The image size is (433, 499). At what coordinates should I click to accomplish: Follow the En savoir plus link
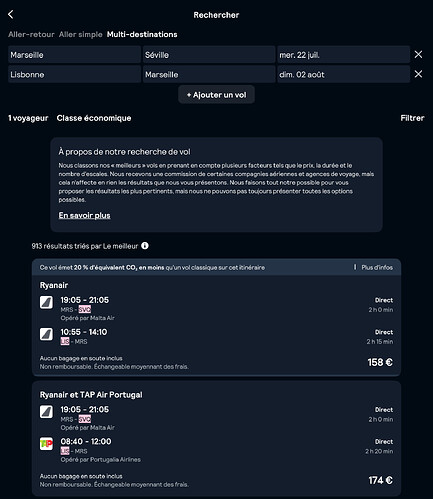[x=85, y=216]
